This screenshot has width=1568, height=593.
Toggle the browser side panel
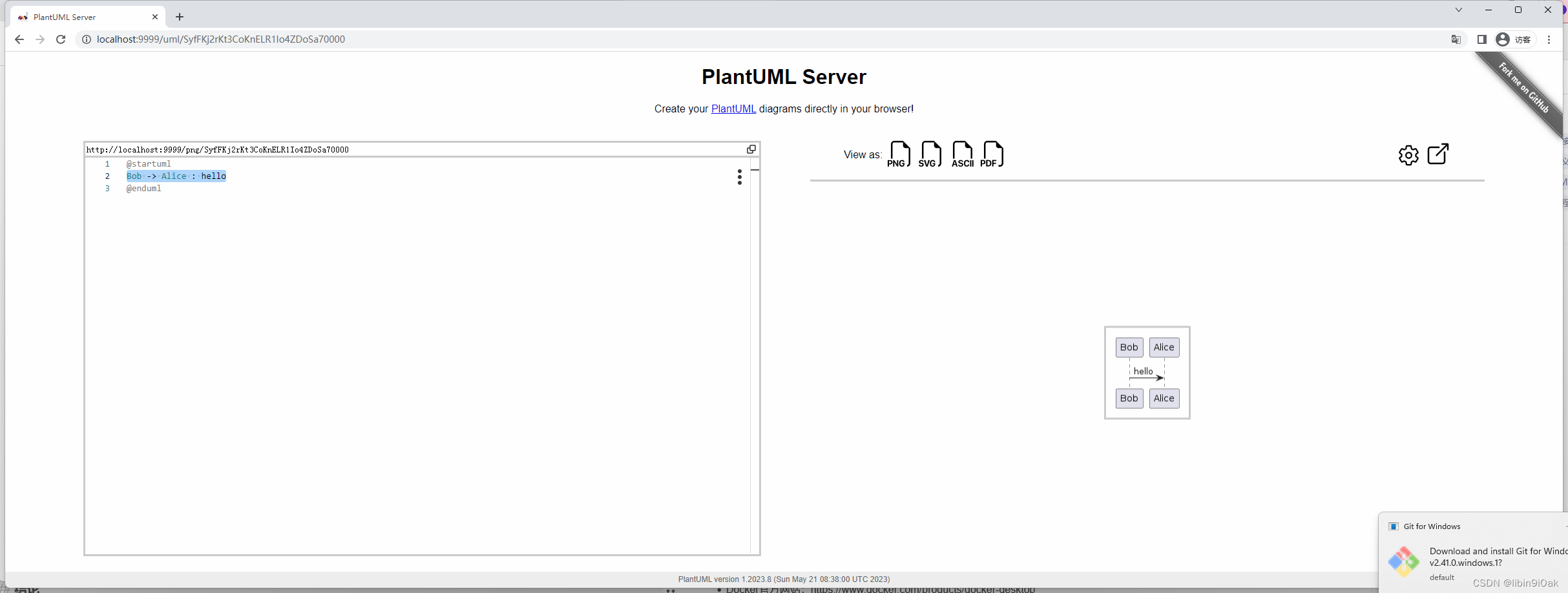(x=1482, y=39)
